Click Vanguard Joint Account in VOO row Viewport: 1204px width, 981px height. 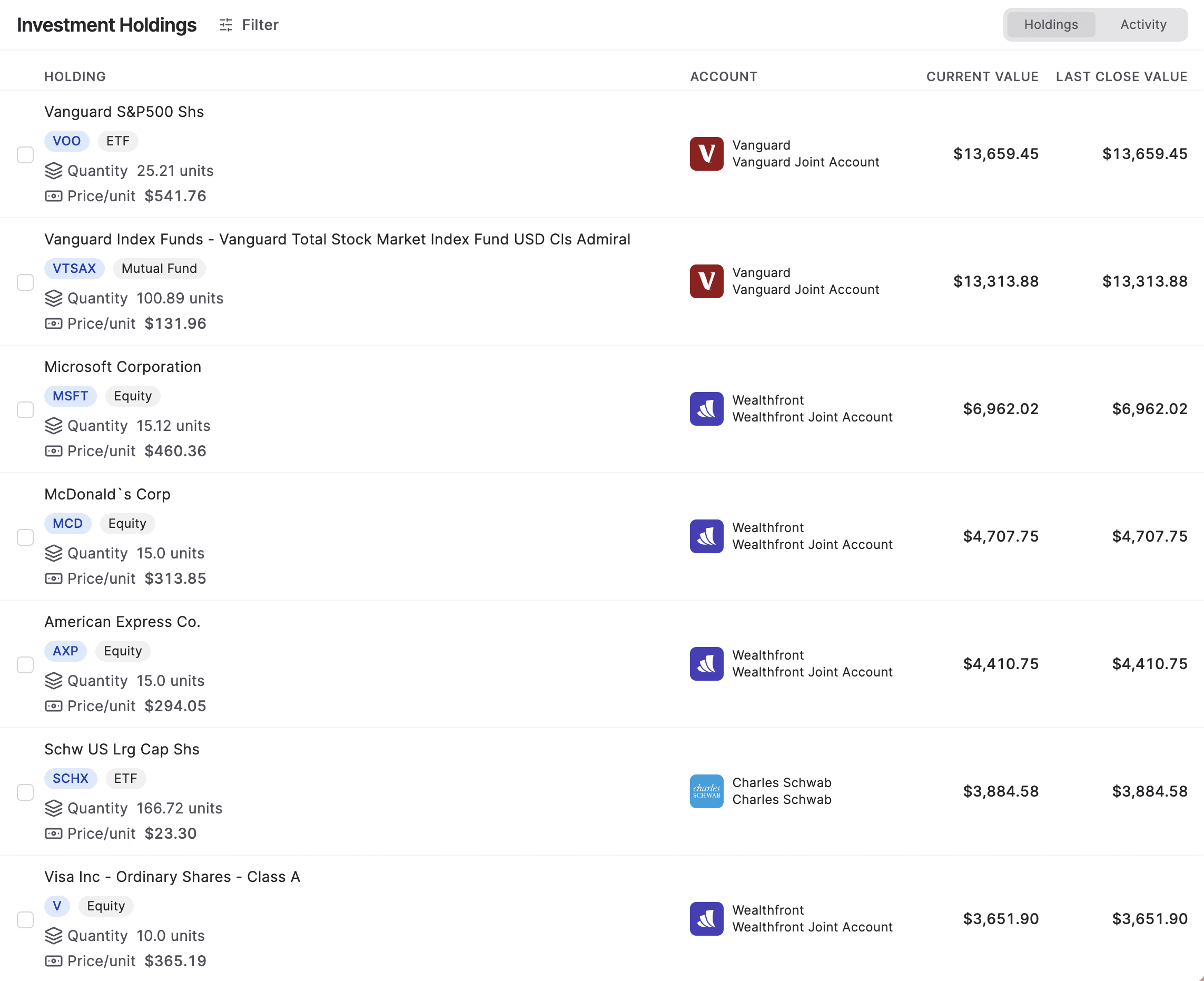pyautogui.click(x=806, y=162)
